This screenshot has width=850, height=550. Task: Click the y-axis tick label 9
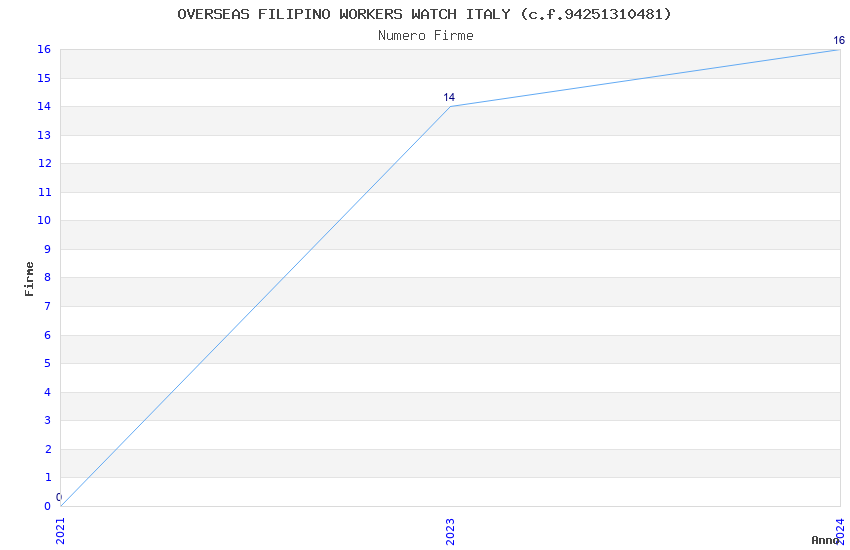click(48, 249)
